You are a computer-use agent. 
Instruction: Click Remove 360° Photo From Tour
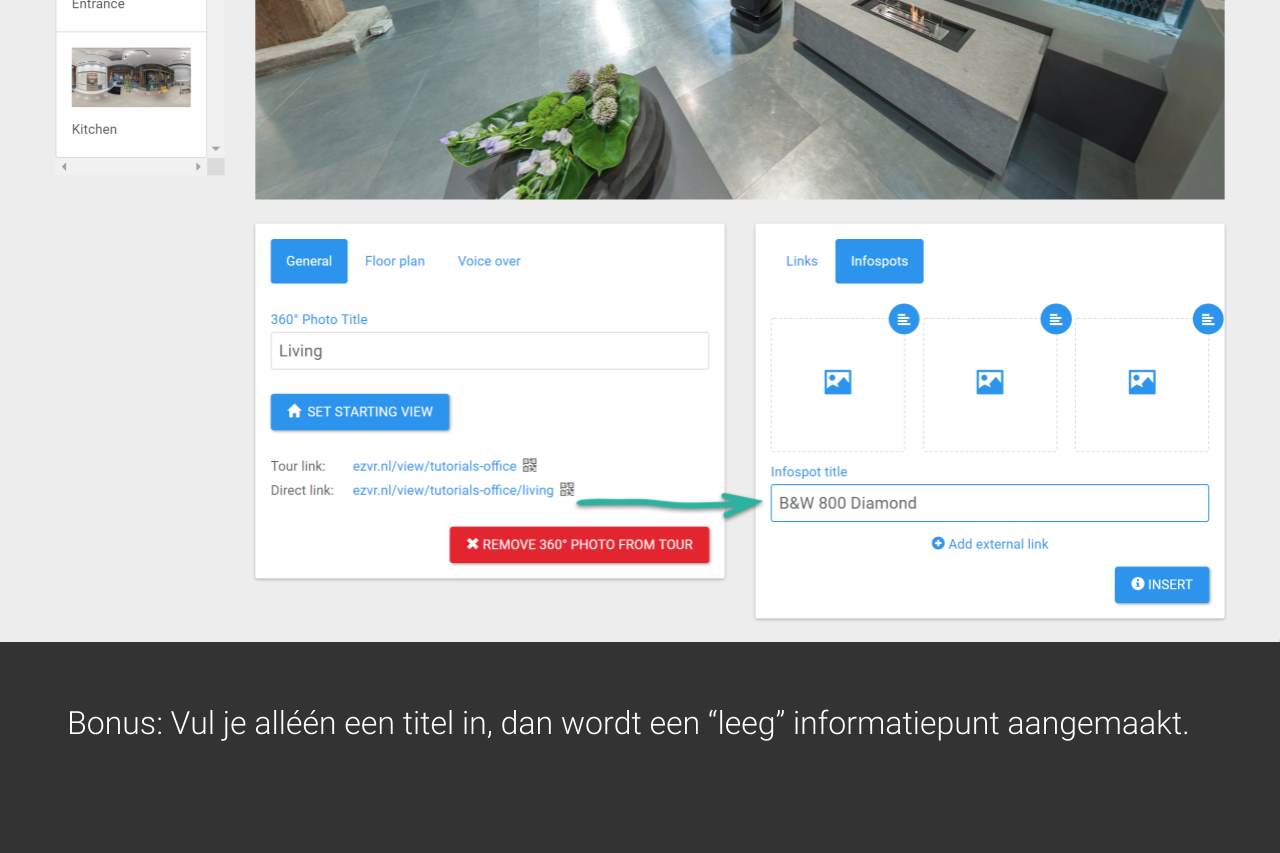point(579,545)
